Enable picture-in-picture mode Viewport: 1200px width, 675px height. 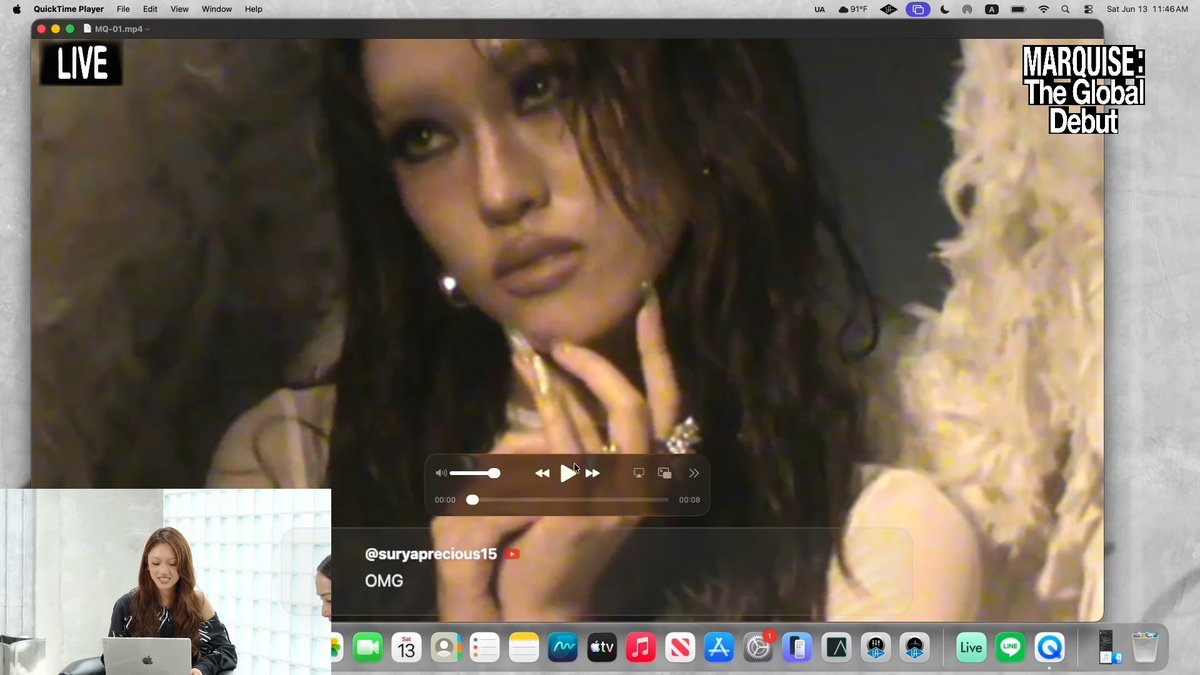pyautogui.click(x=665, y=473)
